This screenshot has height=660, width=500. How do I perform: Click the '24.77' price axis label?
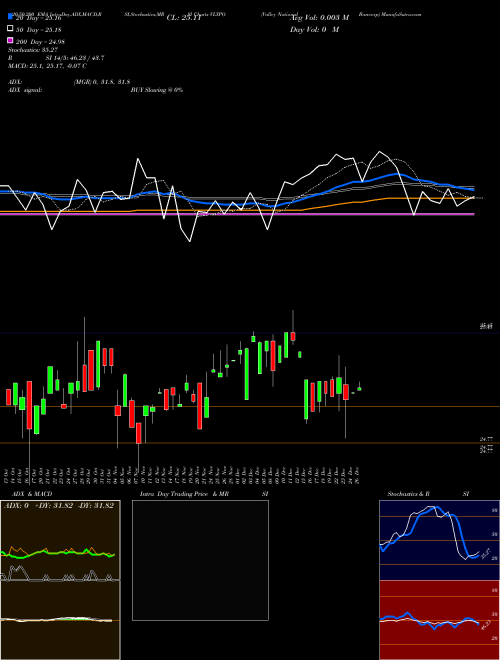coord(486,439)
